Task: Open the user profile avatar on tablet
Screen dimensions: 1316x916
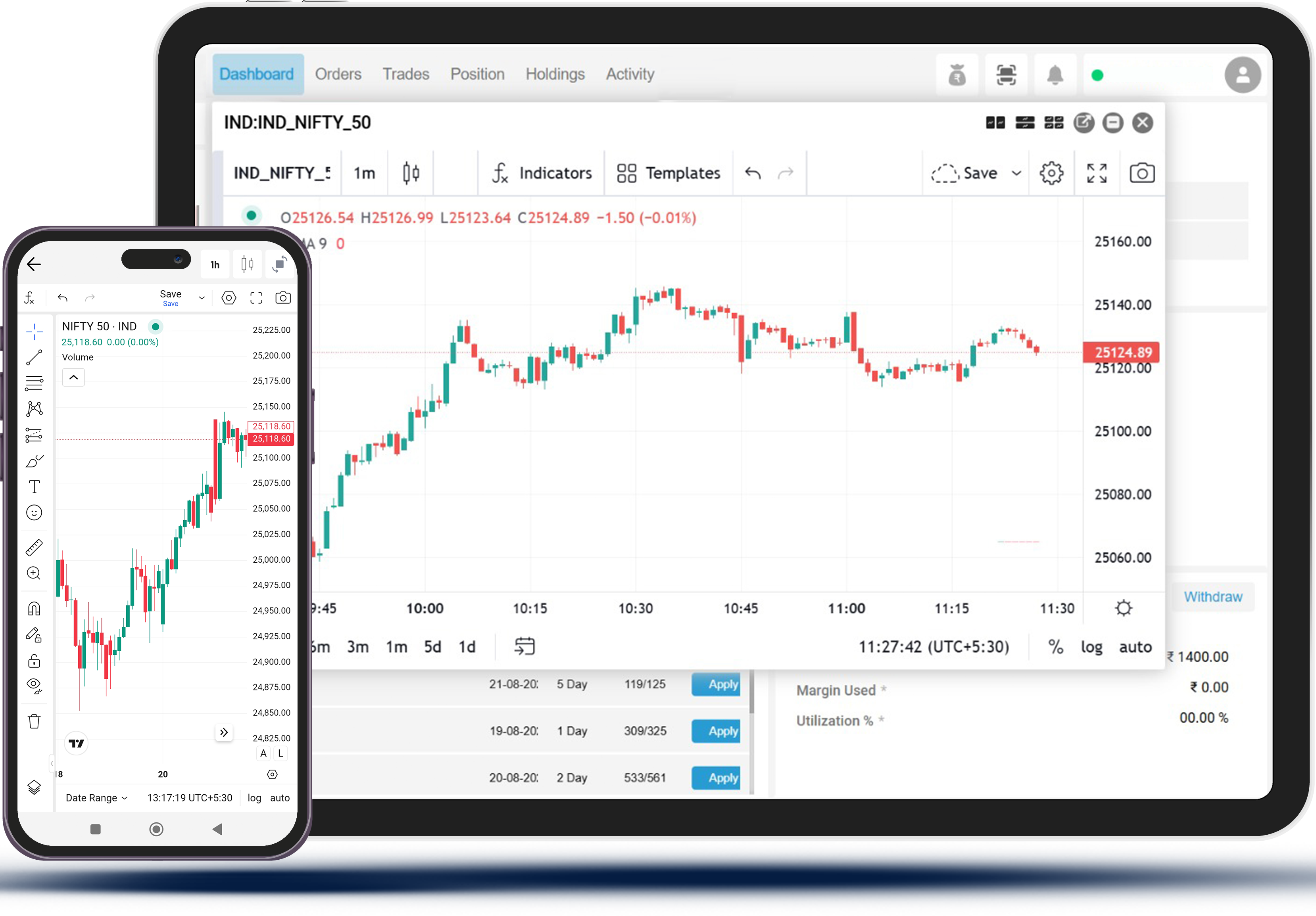Action: (x=1243, y=75)
